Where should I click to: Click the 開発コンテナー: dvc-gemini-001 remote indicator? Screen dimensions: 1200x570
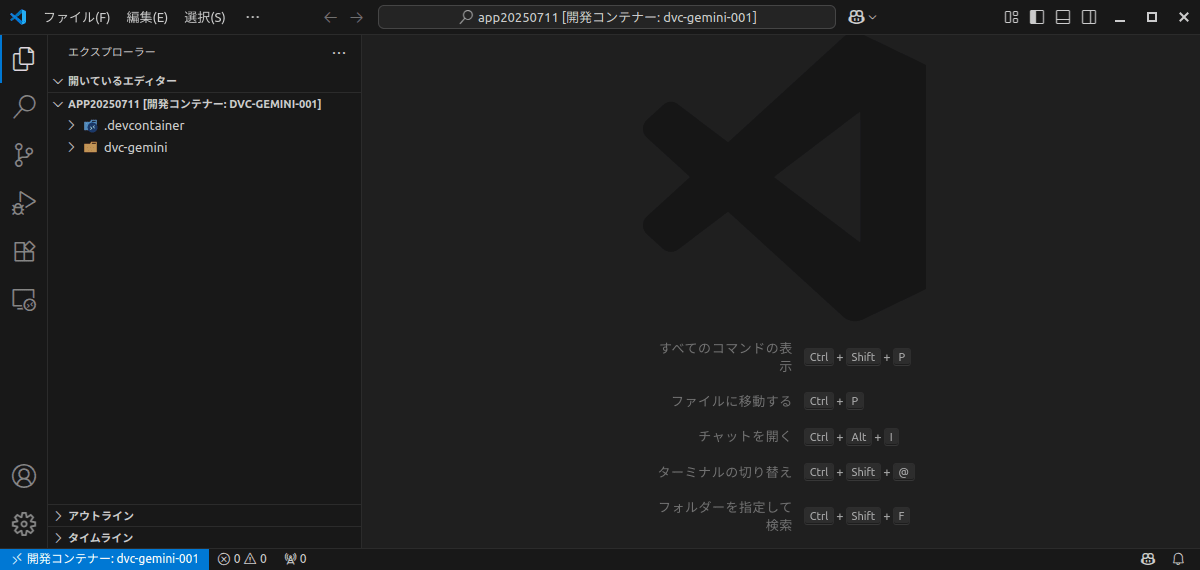tap(105, 559)
